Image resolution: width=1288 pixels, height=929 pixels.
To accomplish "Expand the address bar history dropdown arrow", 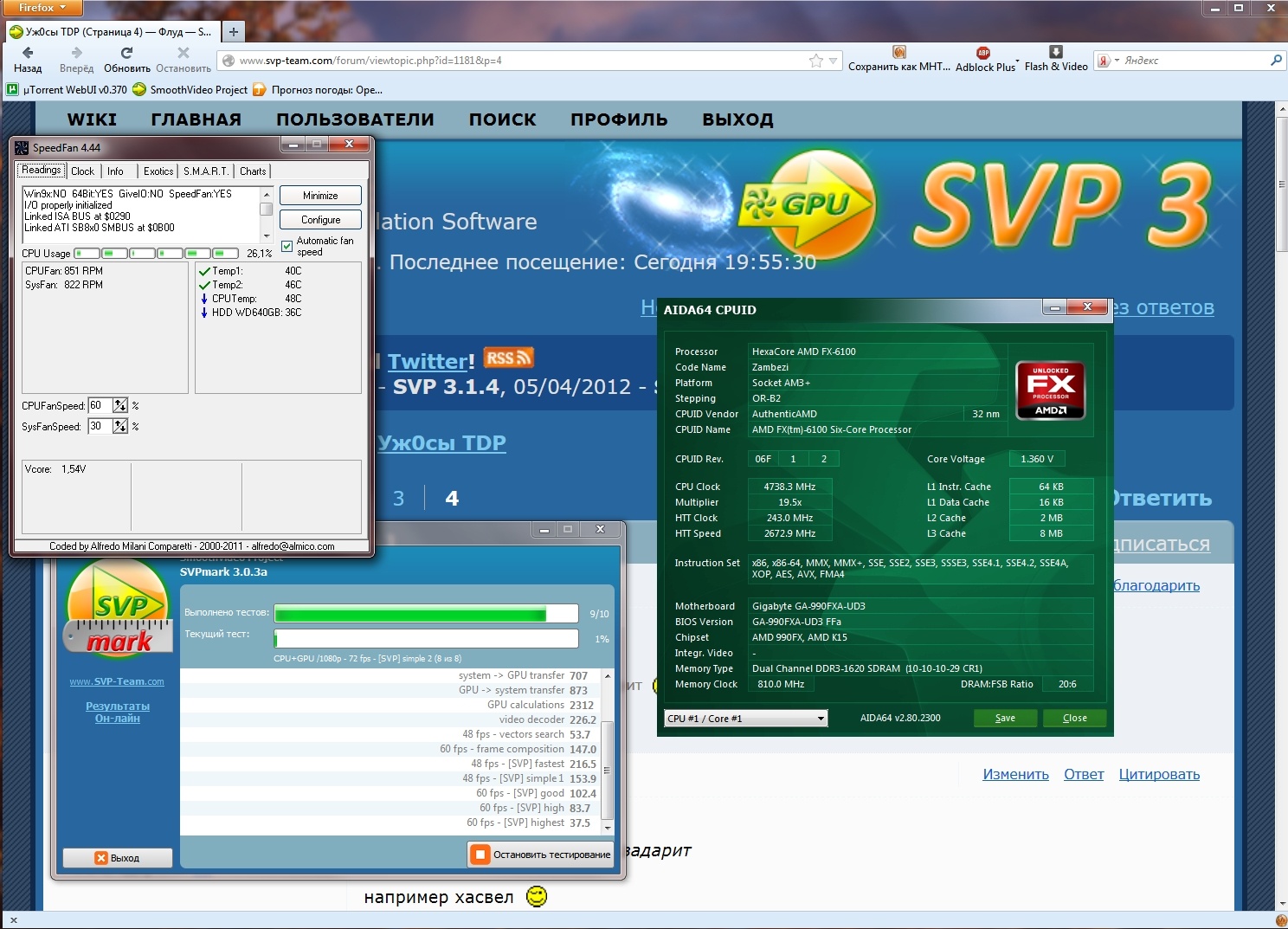I will 833,61.
